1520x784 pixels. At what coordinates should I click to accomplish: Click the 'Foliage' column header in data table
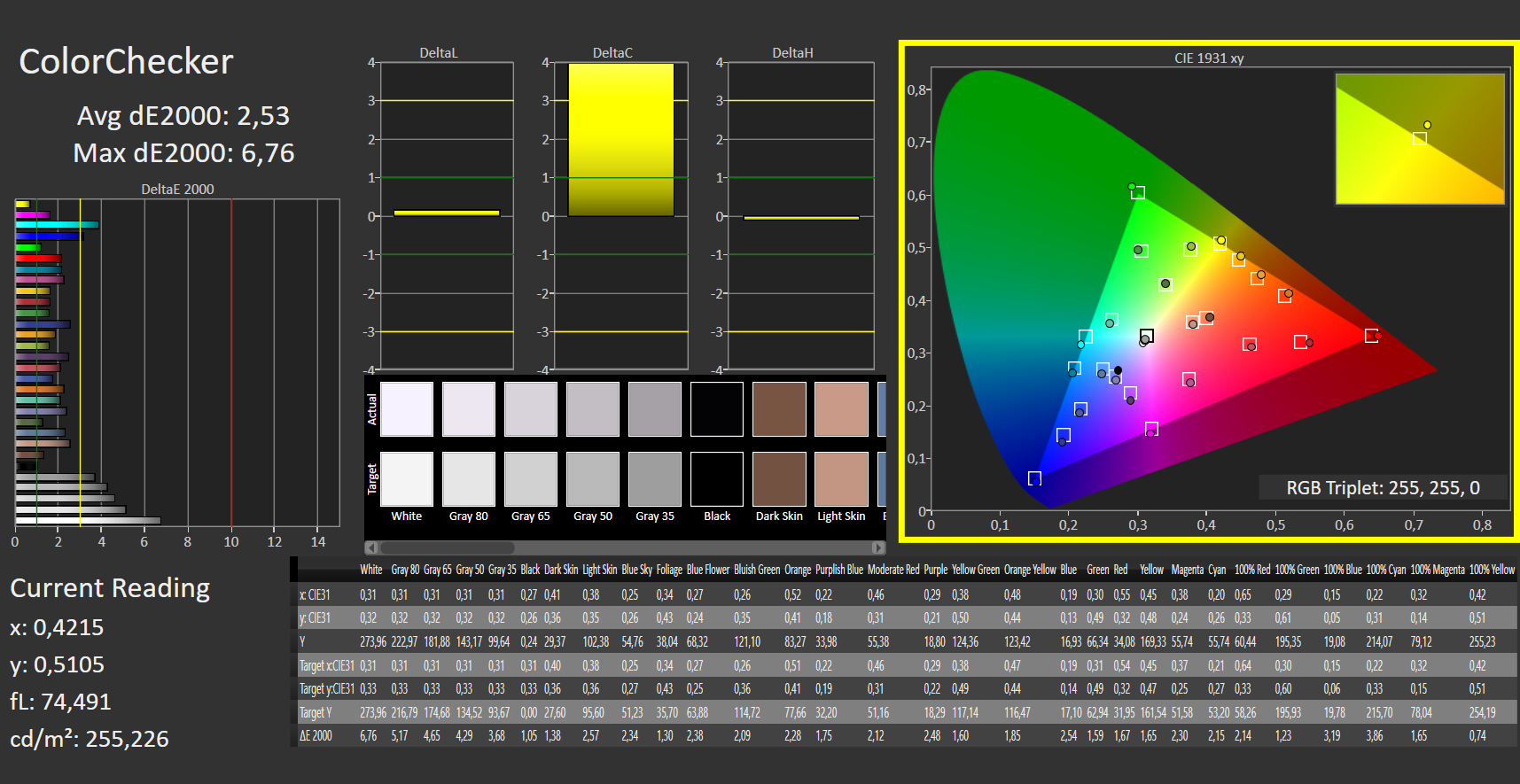pyautogui.click(x=669, y=570)
